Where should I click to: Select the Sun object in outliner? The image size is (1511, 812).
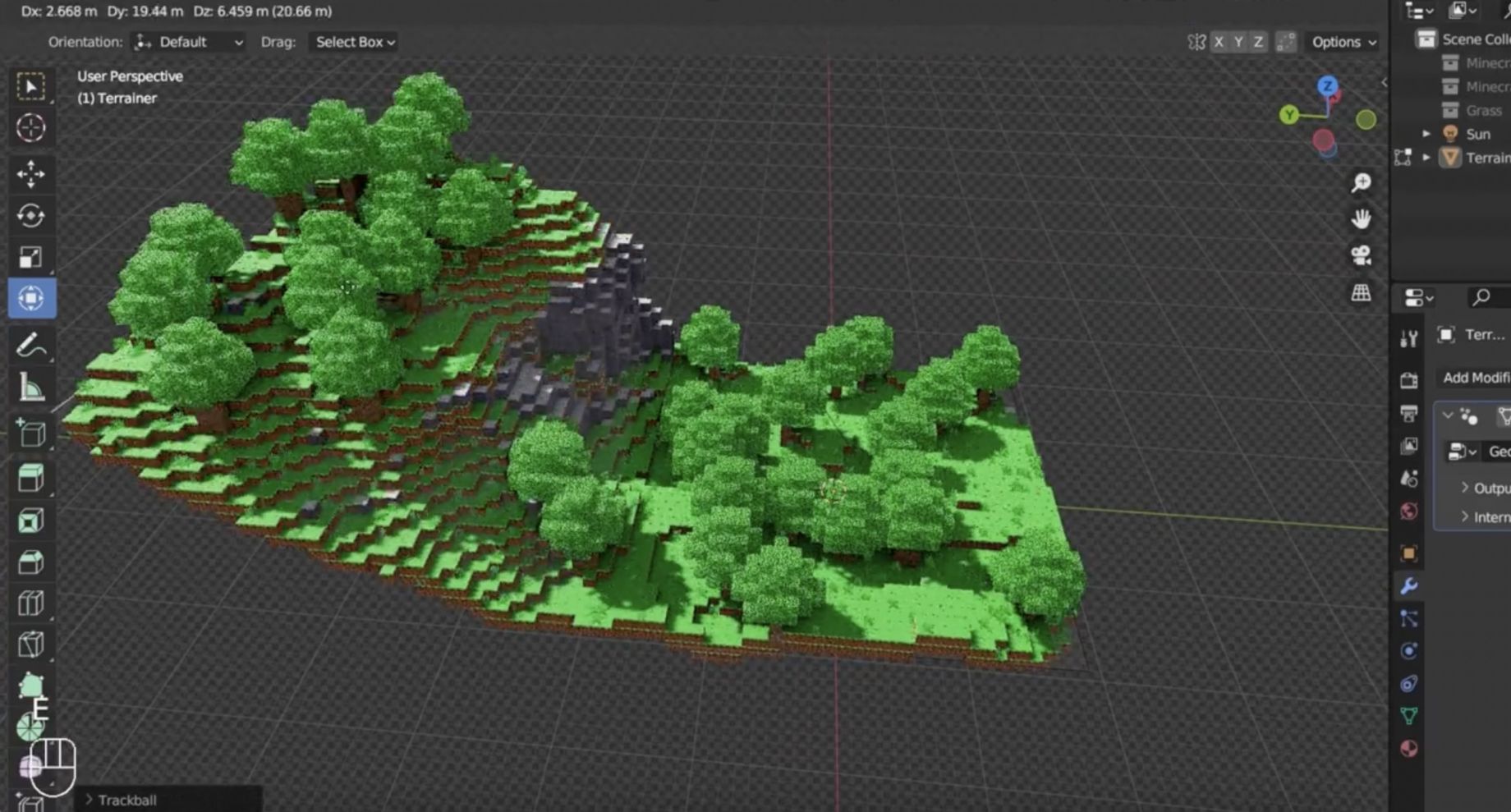[1478, 134]
